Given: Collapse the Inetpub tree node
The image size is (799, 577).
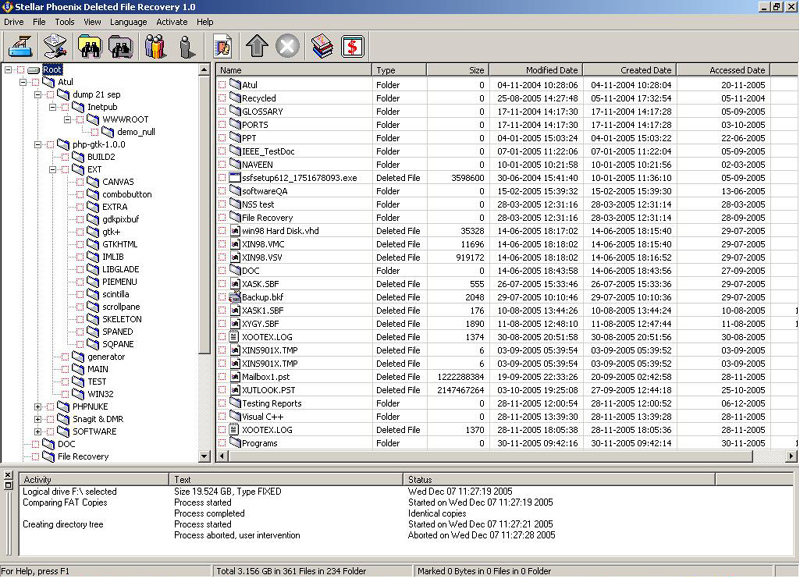Looking at the screenshot, I should pyautogui.click(x=52, y=107).
